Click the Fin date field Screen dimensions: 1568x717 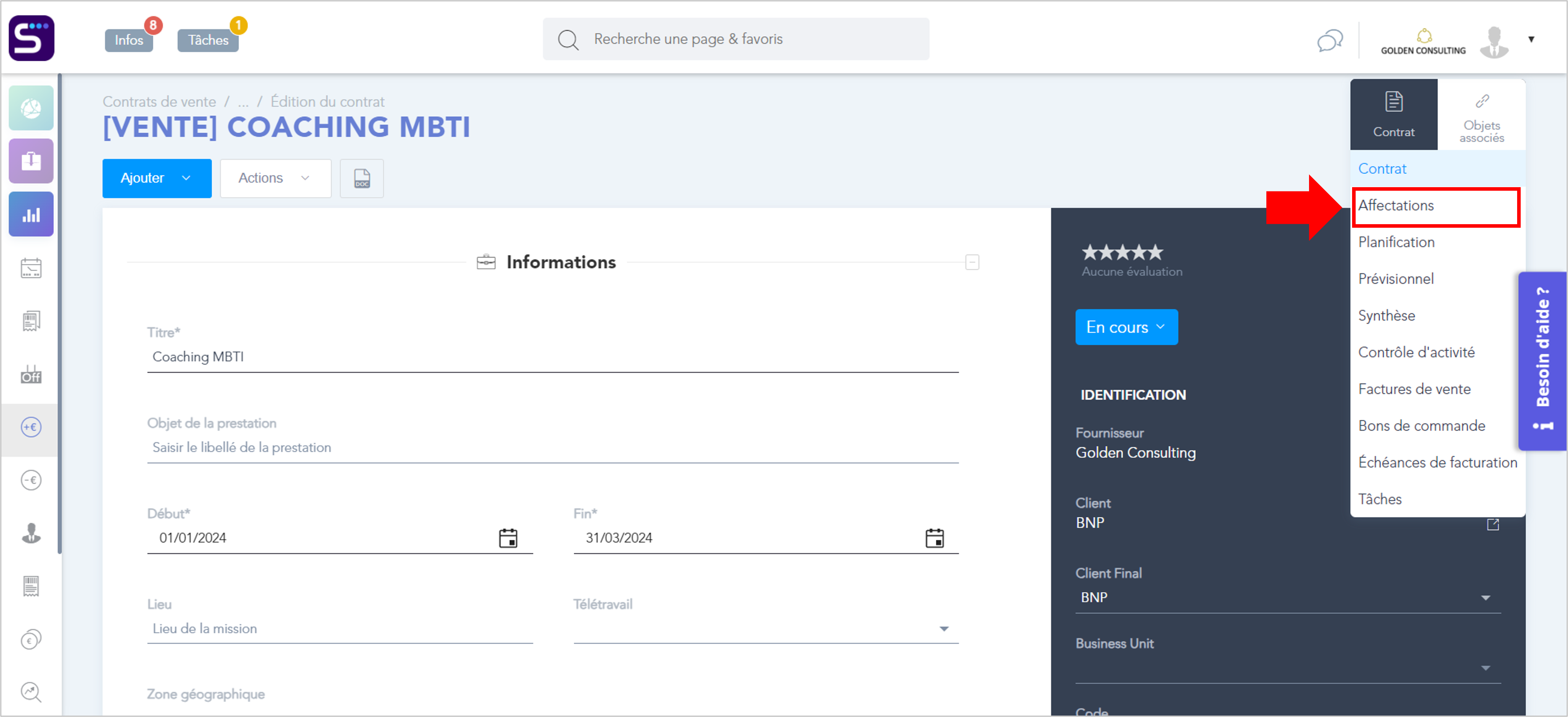[x=766, y=538]
